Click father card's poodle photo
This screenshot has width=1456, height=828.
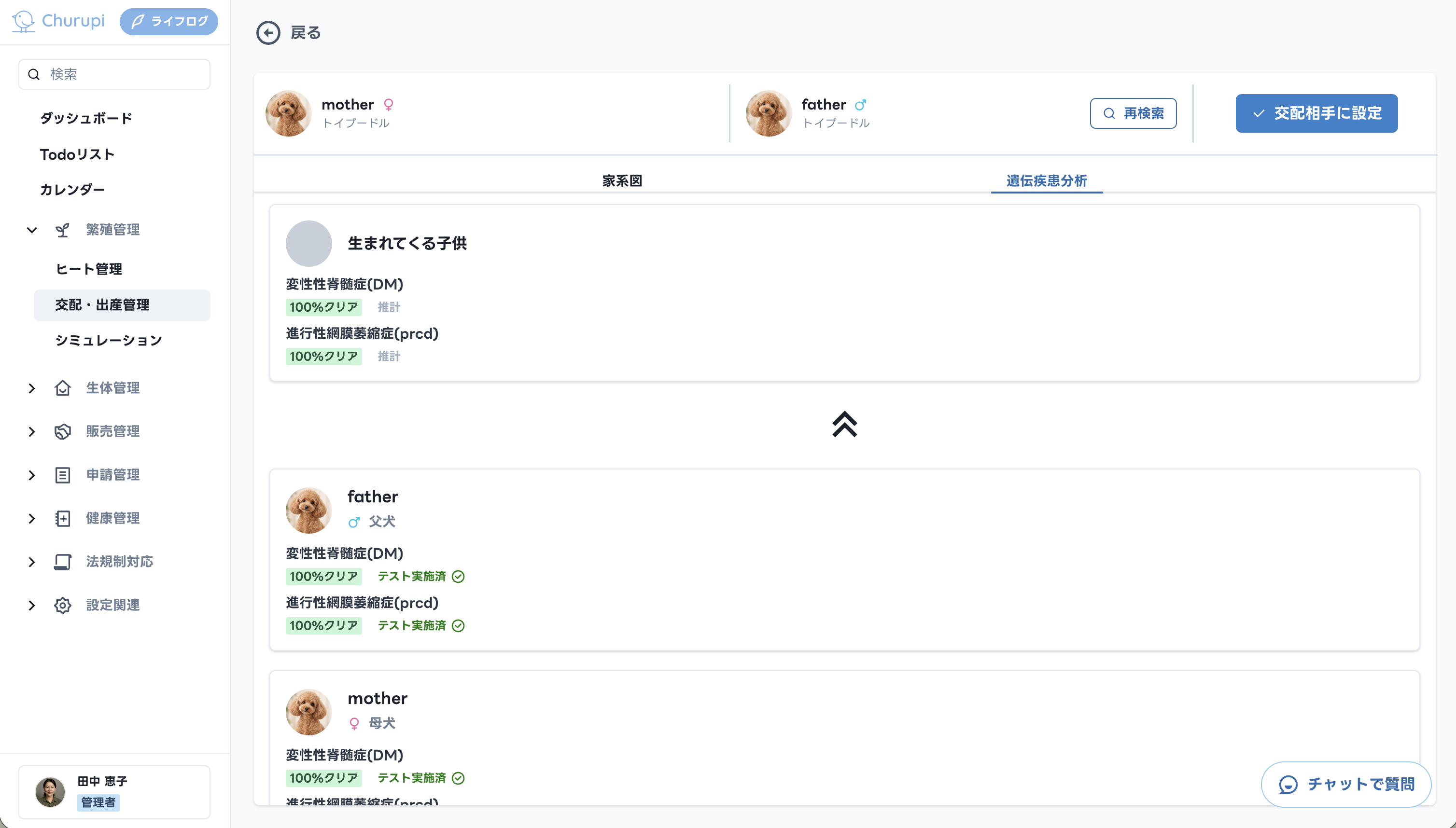tap(309, 510)
